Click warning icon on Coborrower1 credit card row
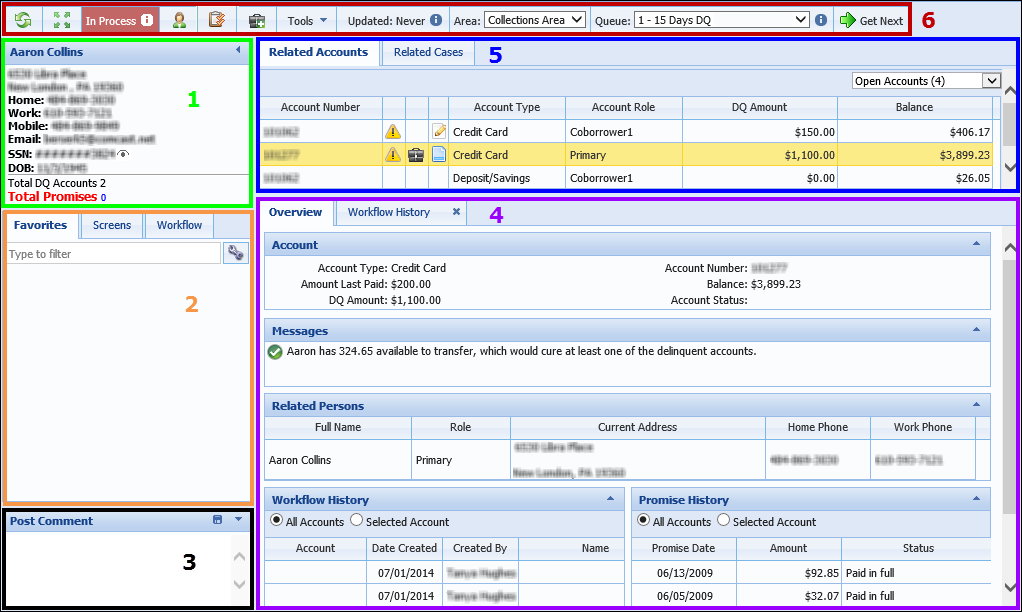 click(x=393, y=132)
